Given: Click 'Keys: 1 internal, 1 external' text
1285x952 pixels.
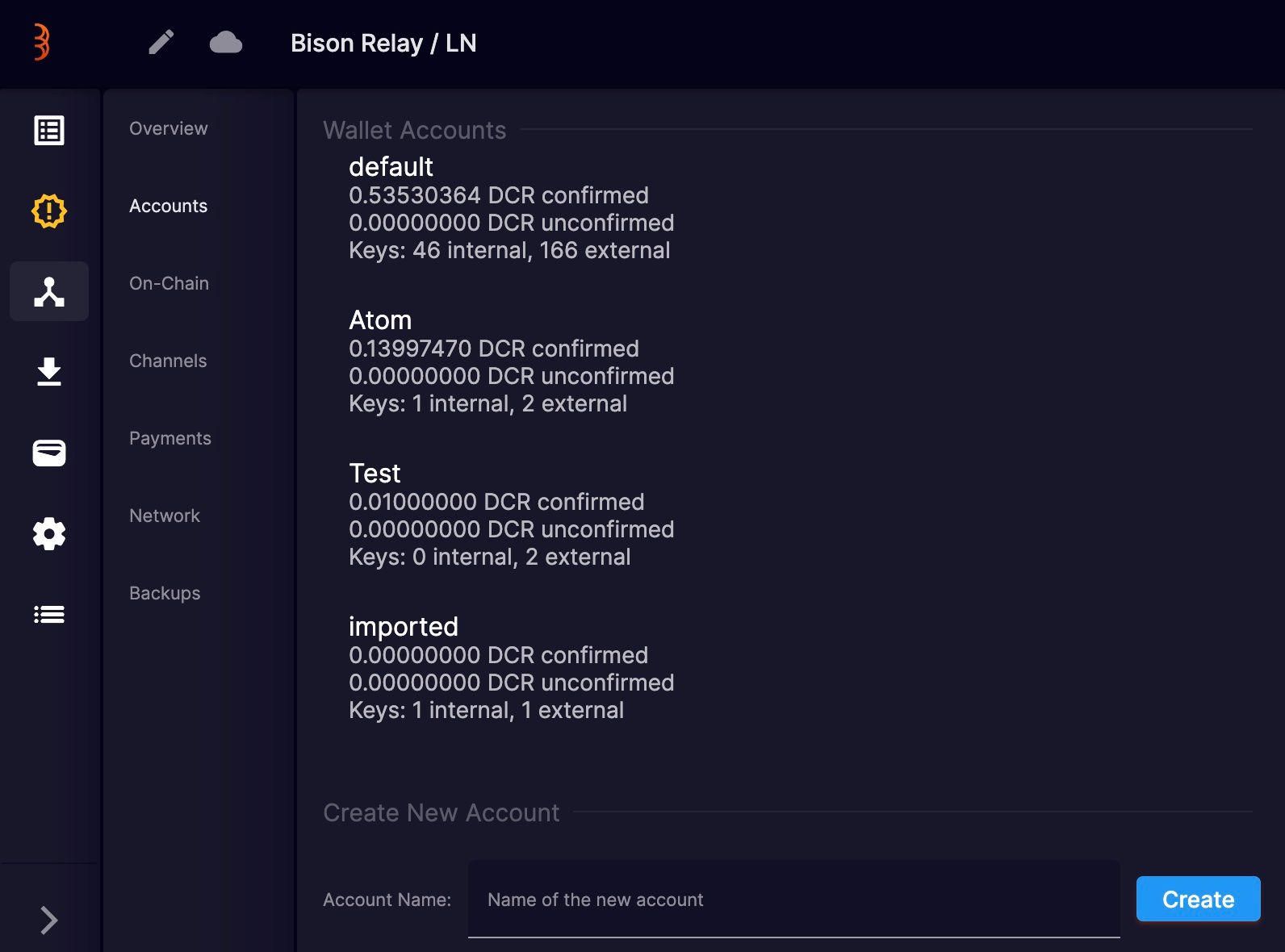Looking at the screenshot, I should [x=487, y=710].
